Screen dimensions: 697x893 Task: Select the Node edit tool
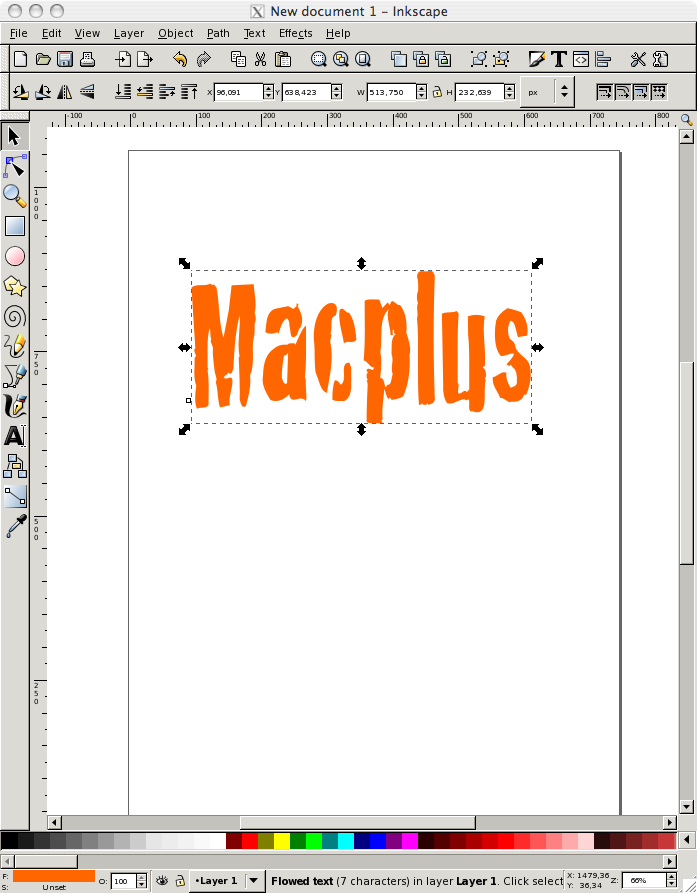[14, 166]
